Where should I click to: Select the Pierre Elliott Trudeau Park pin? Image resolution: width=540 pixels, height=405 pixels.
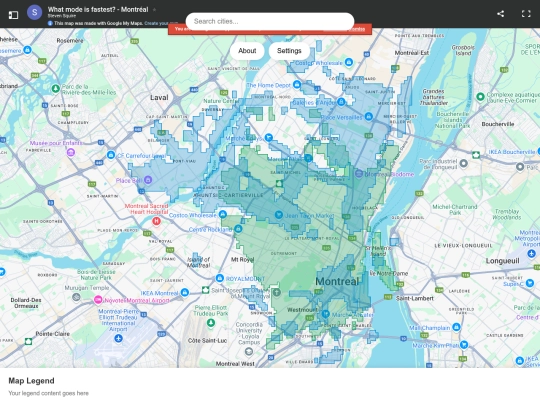pyautogui.click(x=211, y=323)
